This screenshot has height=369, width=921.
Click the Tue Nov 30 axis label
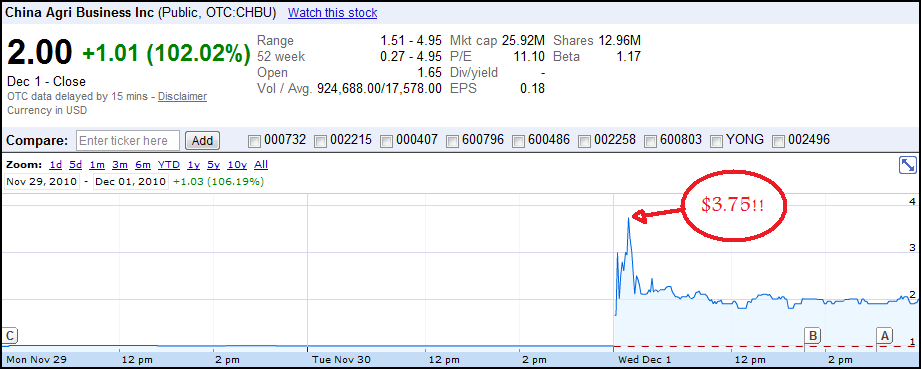(341, 359)
